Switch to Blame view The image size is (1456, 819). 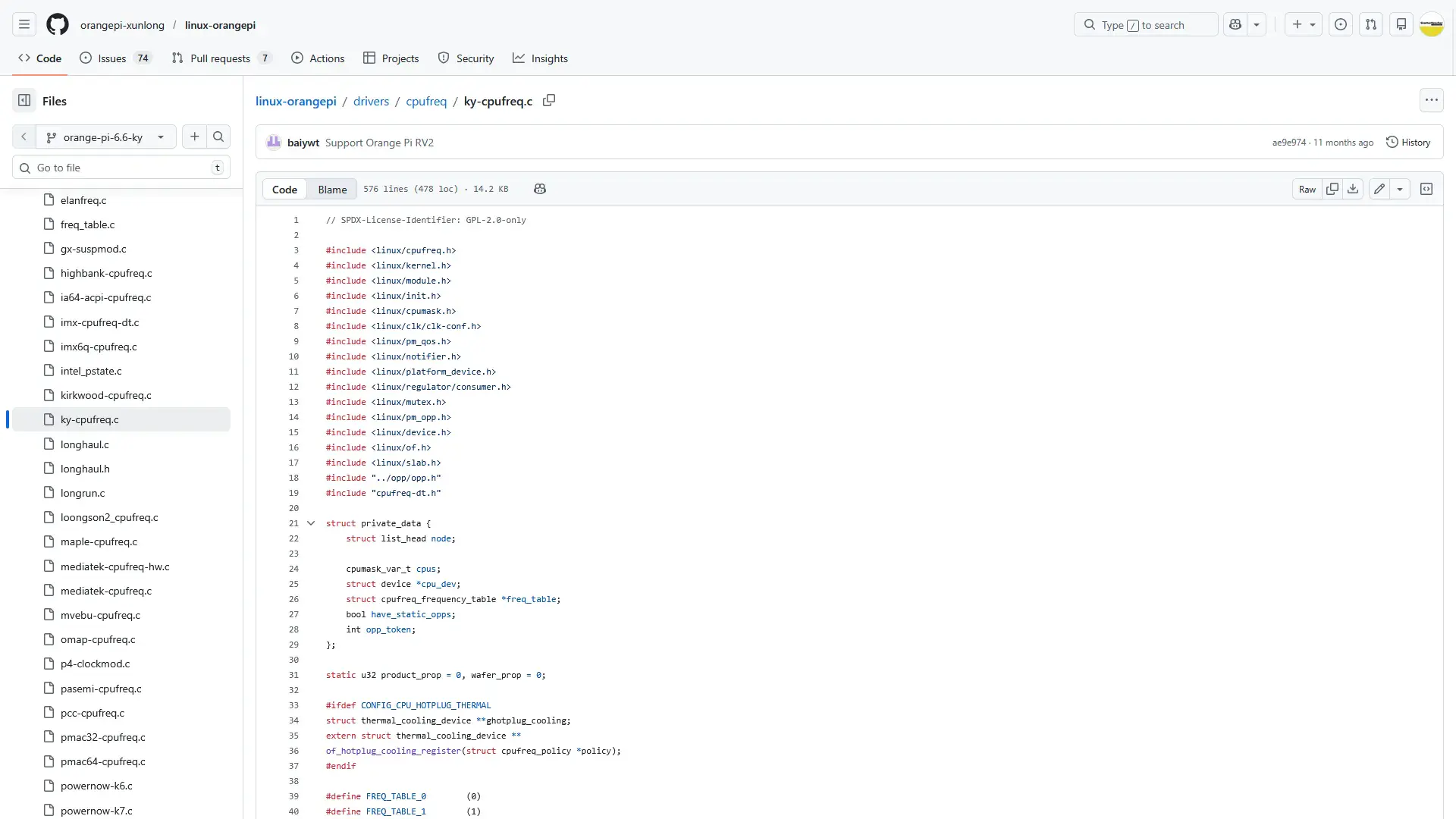click(x=332, y=190)
